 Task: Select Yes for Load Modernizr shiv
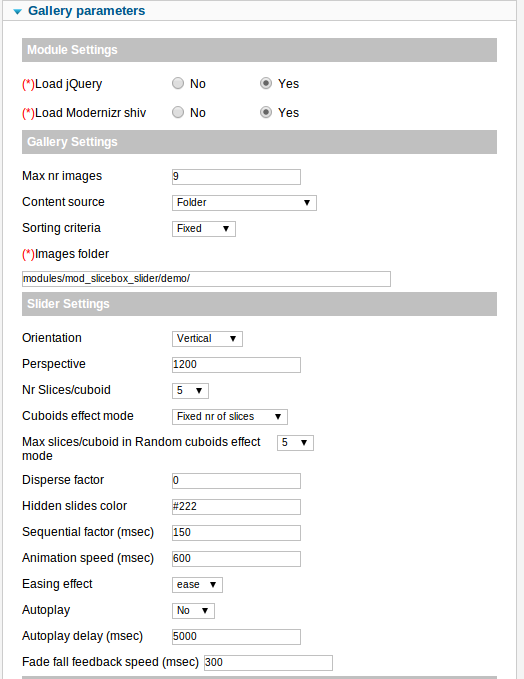coord(266,113)
